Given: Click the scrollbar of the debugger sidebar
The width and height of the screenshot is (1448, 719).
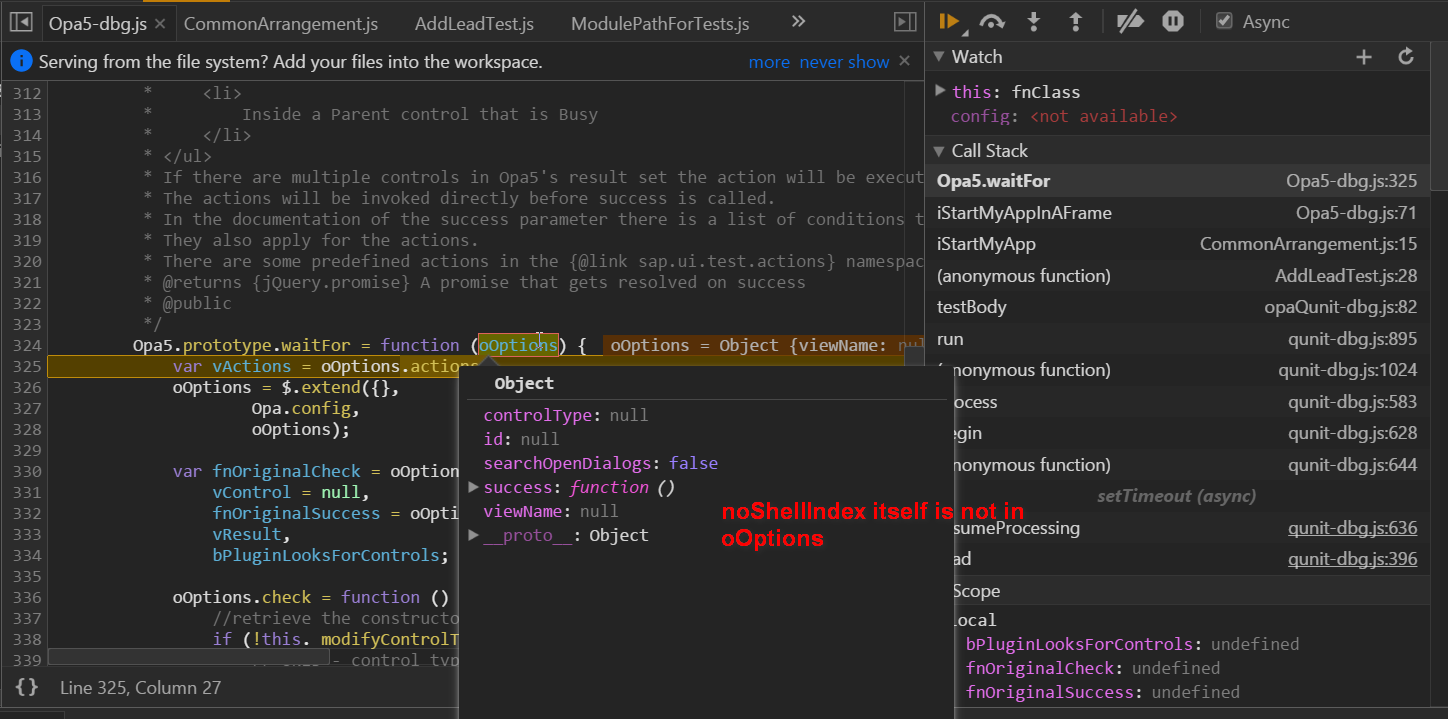Looking at the screenshot, I should pos(1439,117).
